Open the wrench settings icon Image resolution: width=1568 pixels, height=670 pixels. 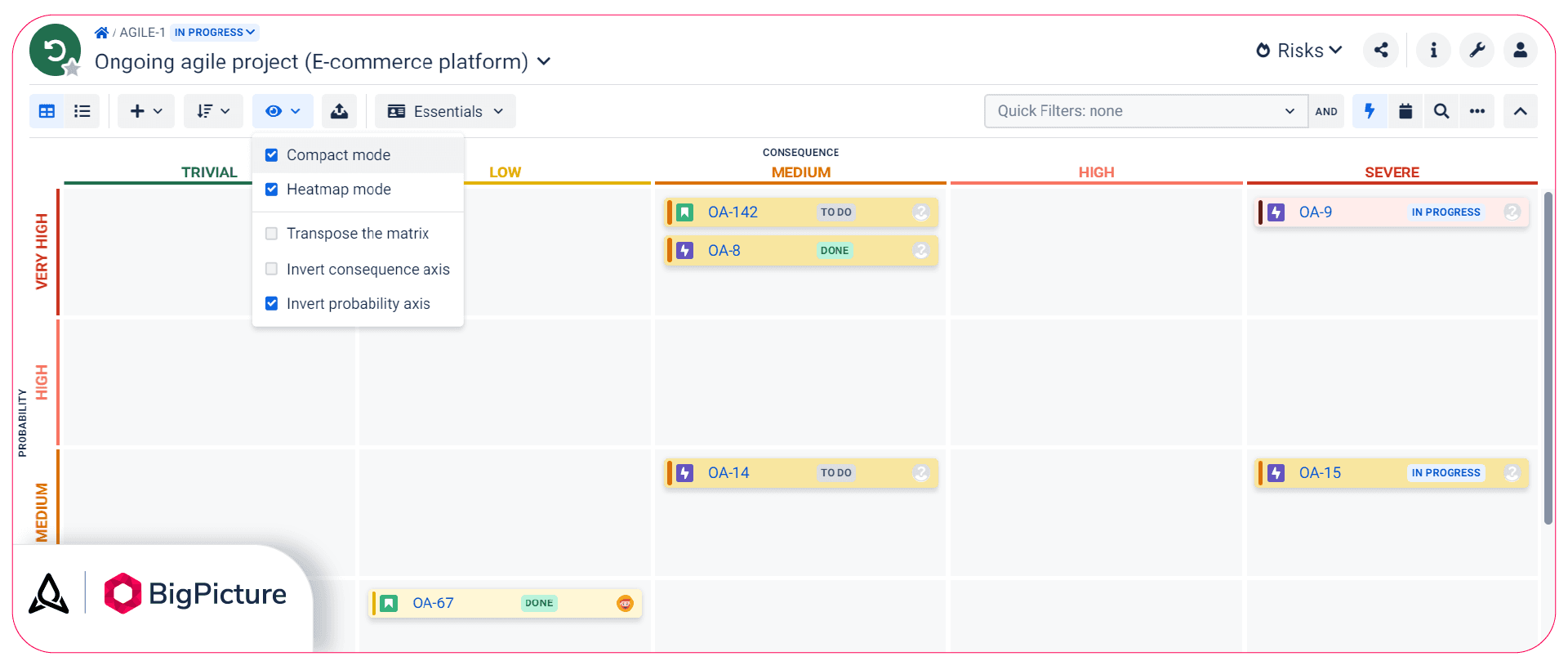(1477, 51)
